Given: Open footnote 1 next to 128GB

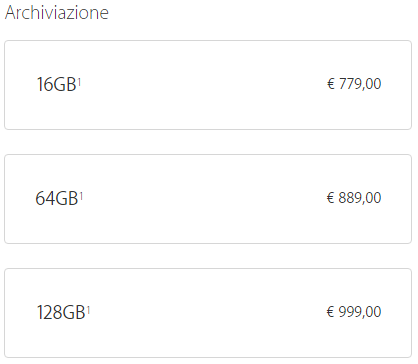Looking at the screenshot, I should [x=88, y=310].
